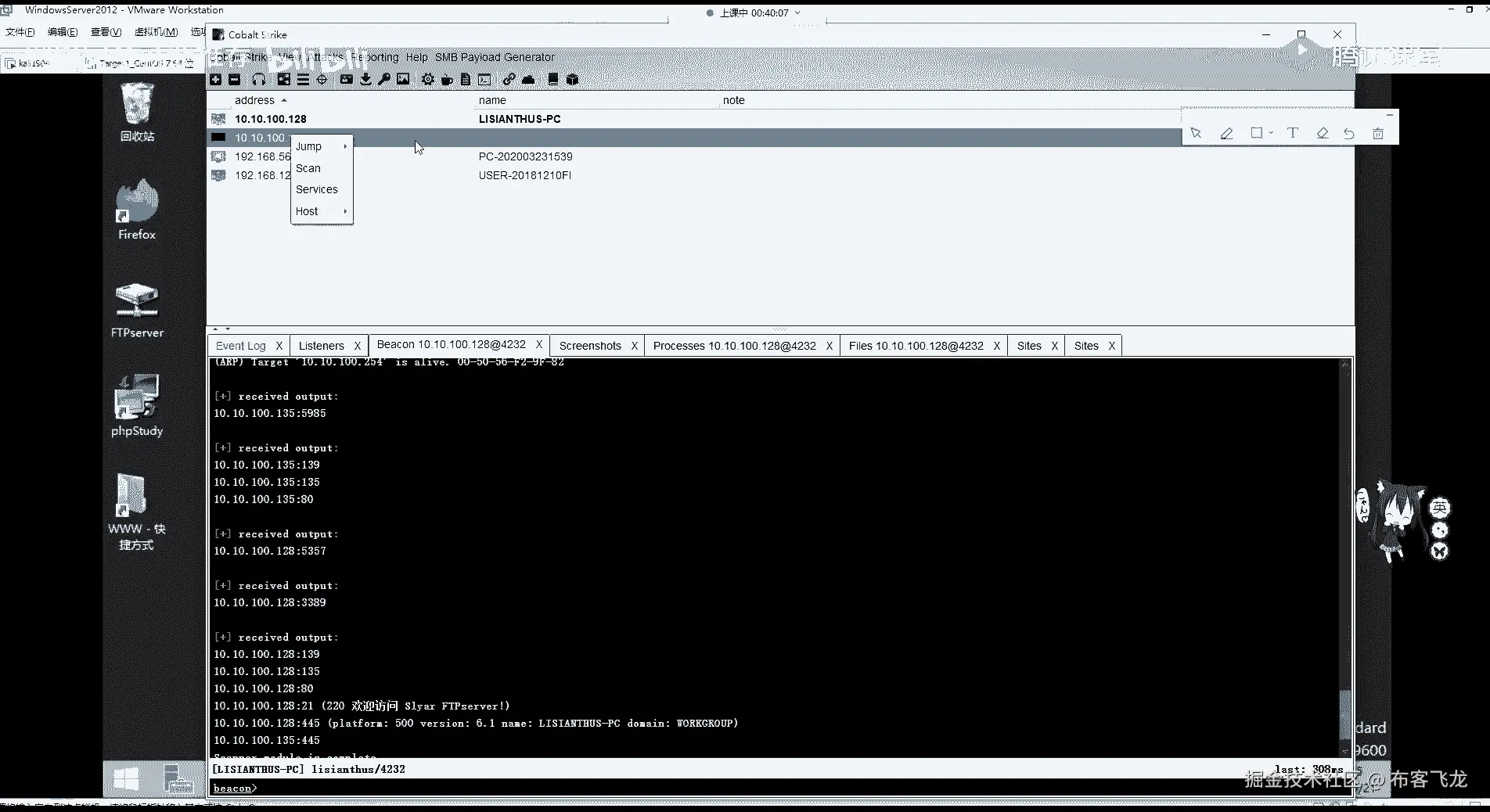Open VMware 查看(V) menu
The width and height of the screenshot is (1490, 812).
(x=106, y=32)
